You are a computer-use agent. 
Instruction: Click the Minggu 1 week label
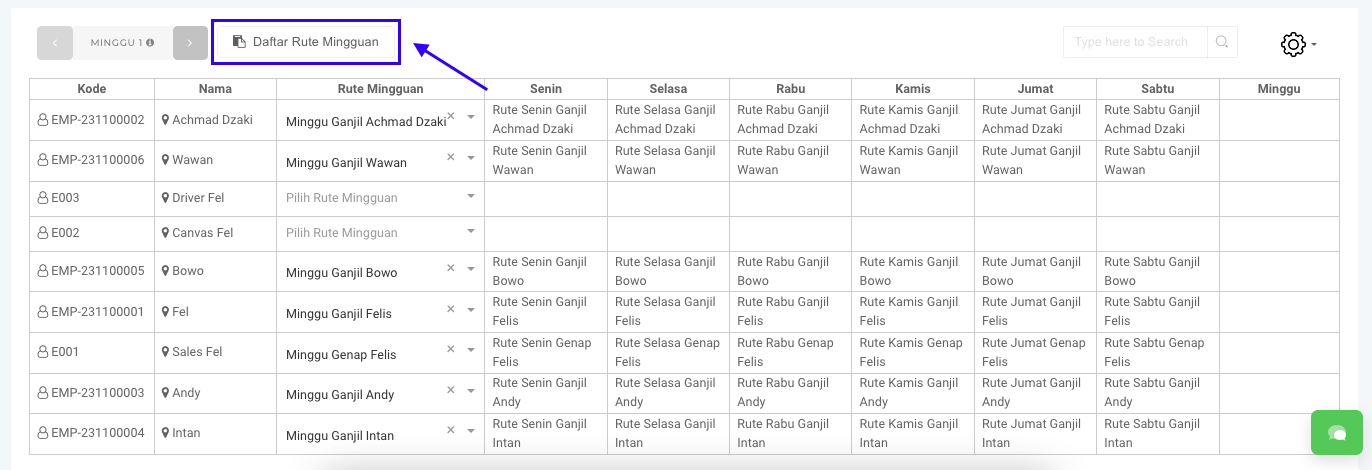(x=118, y=43)
